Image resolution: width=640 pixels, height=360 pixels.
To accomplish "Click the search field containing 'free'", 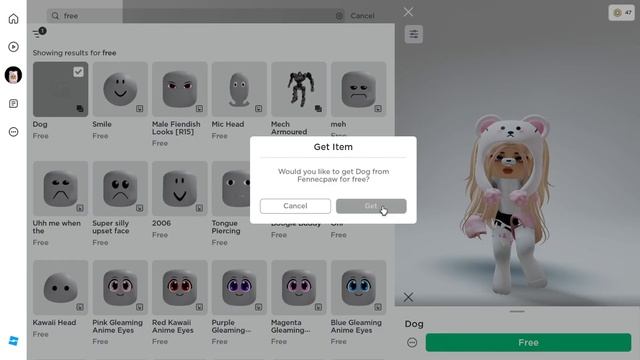I will click(196, 16).
